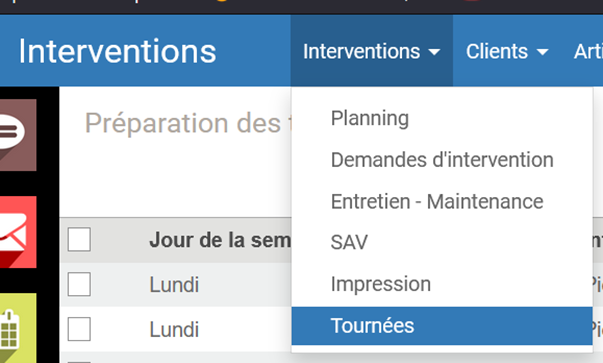Choose Demandes d'intervention menu entry
Viewport: 603px width, 363px height.
[x=442, y=160]
